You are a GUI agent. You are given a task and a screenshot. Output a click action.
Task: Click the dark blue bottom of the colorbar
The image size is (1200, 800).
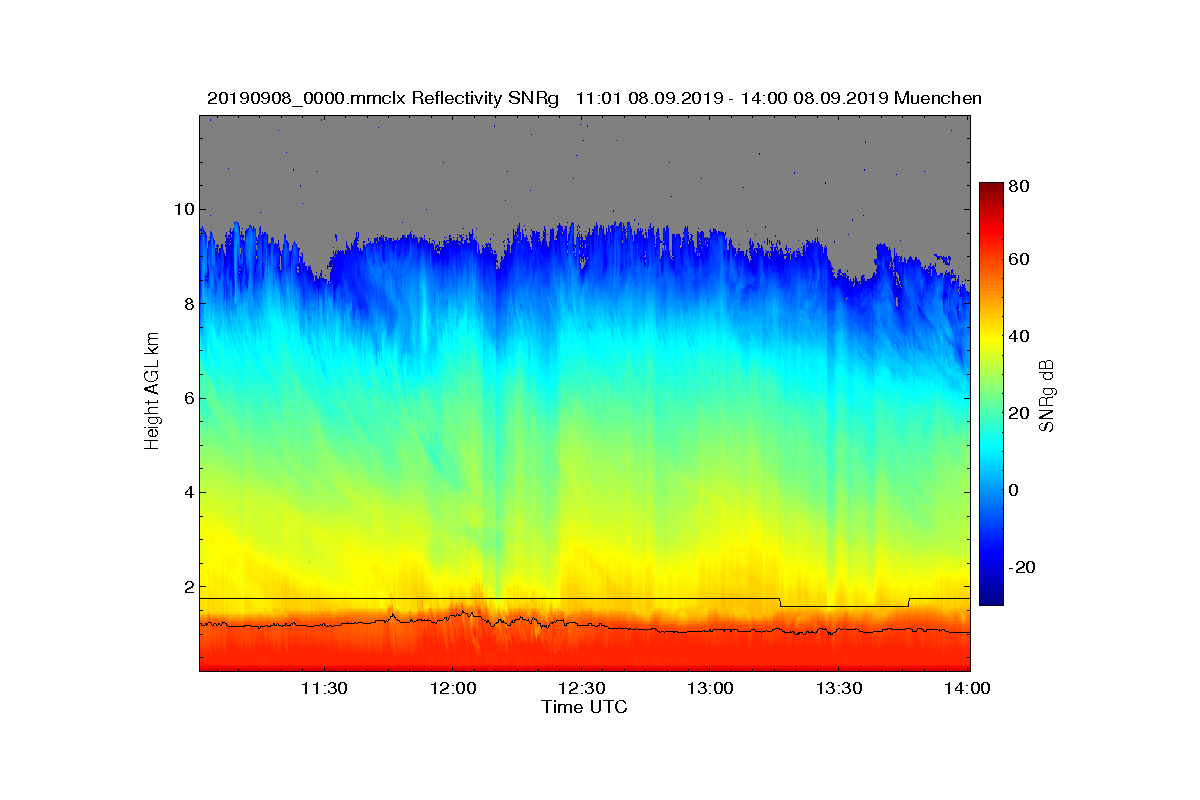click(991, 597)
